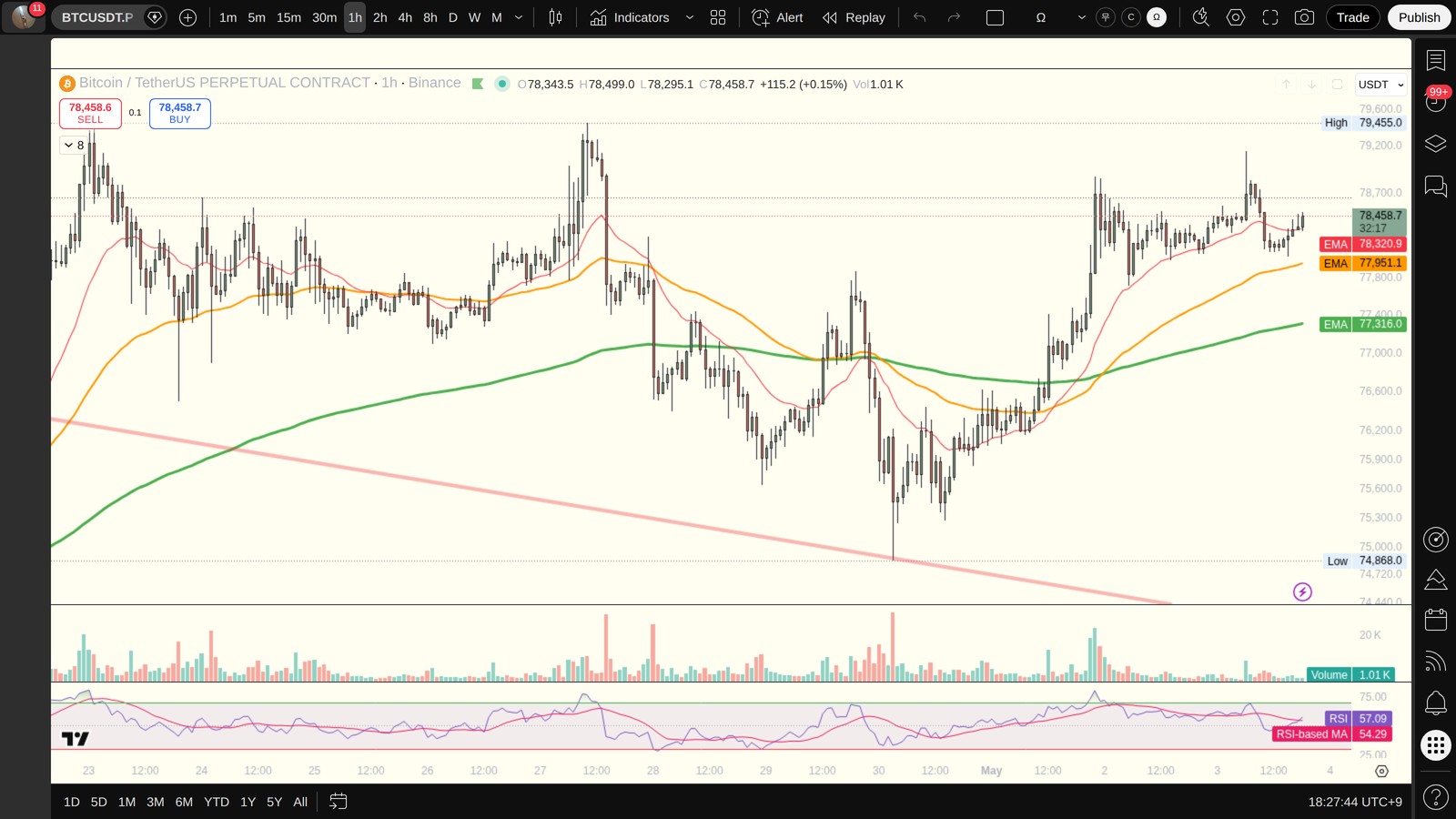Open the Trade panel
Image resolution: width=1456 pixels, height=819 pixels.
(x=1353, y=17)
